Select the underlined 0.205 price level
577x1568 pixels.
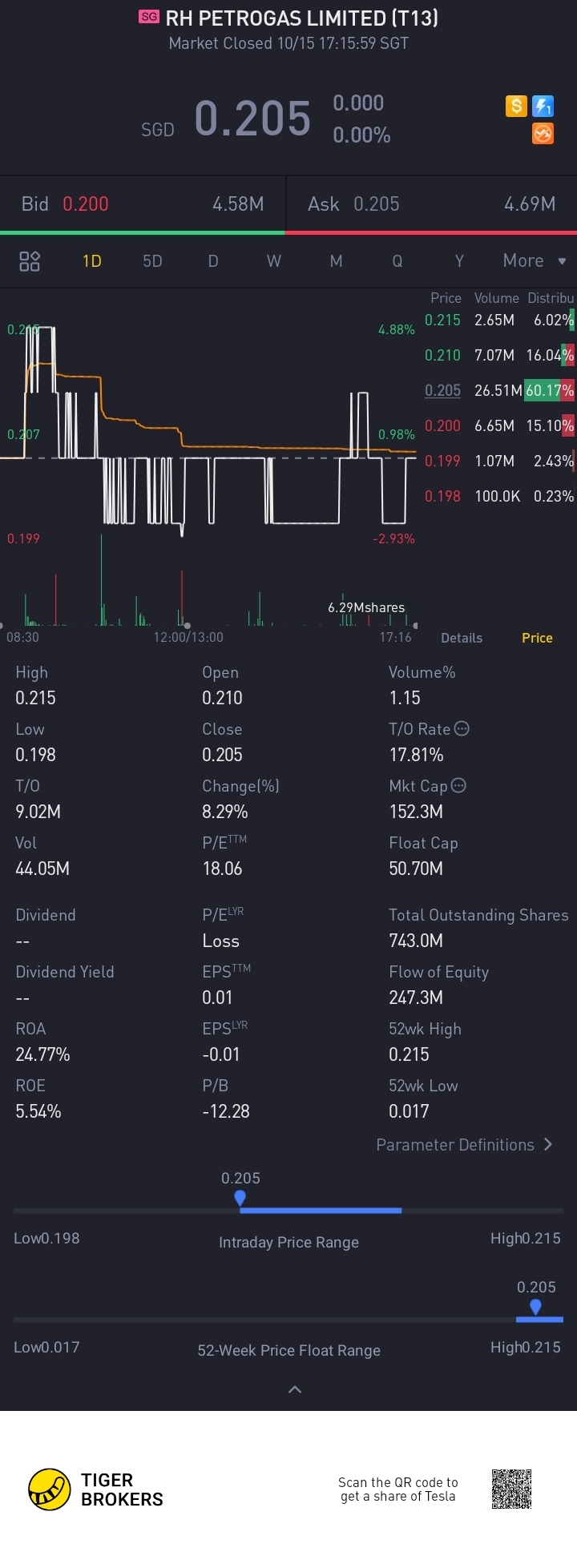[442, 390]
